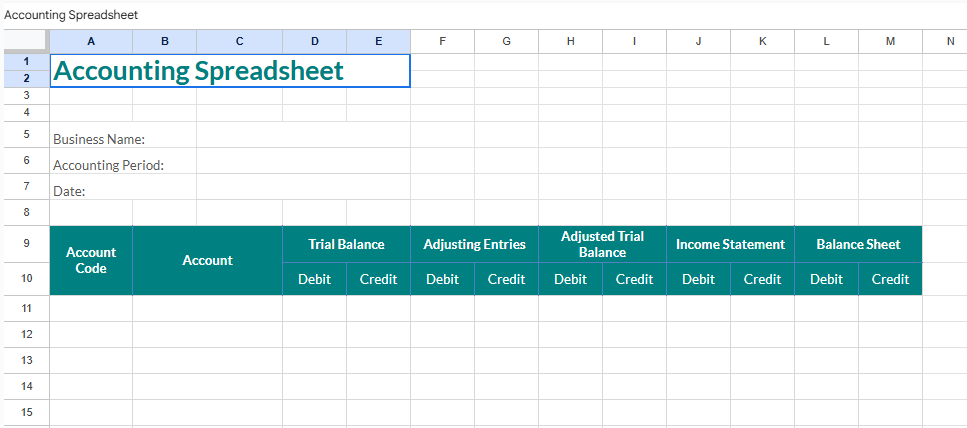The height and width of the screenshot is (428, 967).
Task: Select column A header
Action: 91,41
